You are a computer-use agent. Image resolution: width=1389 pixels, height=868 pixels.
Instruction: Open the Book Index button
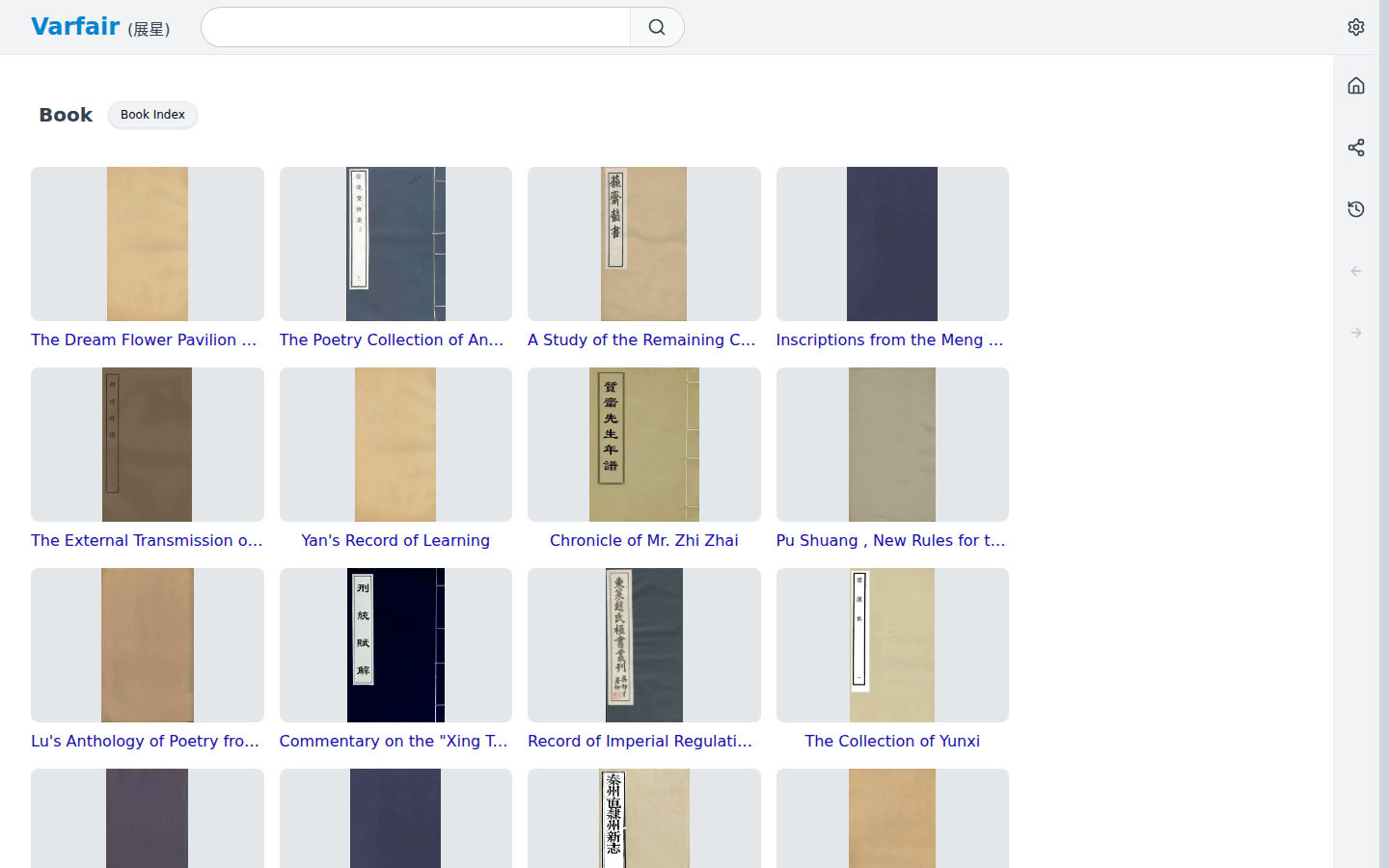pos(152,115)
